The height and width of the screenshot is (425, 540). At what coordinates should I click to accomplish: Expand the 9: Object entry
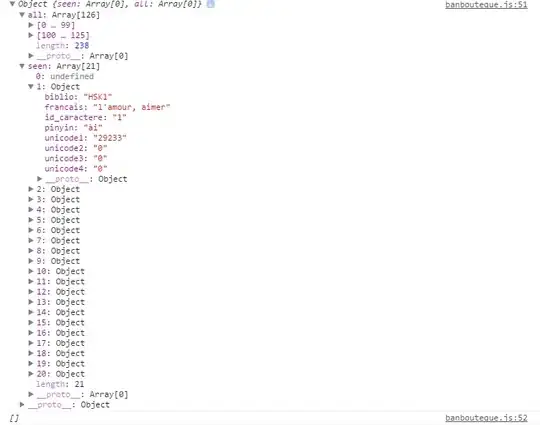(x=31, y=261)
